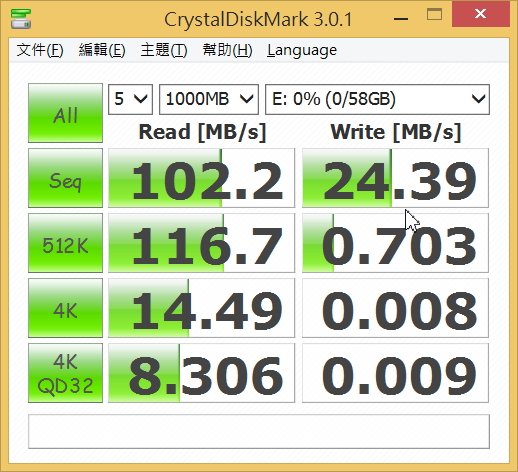The height and width of the screenshot is (472, 518).
Task: Run all benchmarks with All button
Action: tap(65, 113)
